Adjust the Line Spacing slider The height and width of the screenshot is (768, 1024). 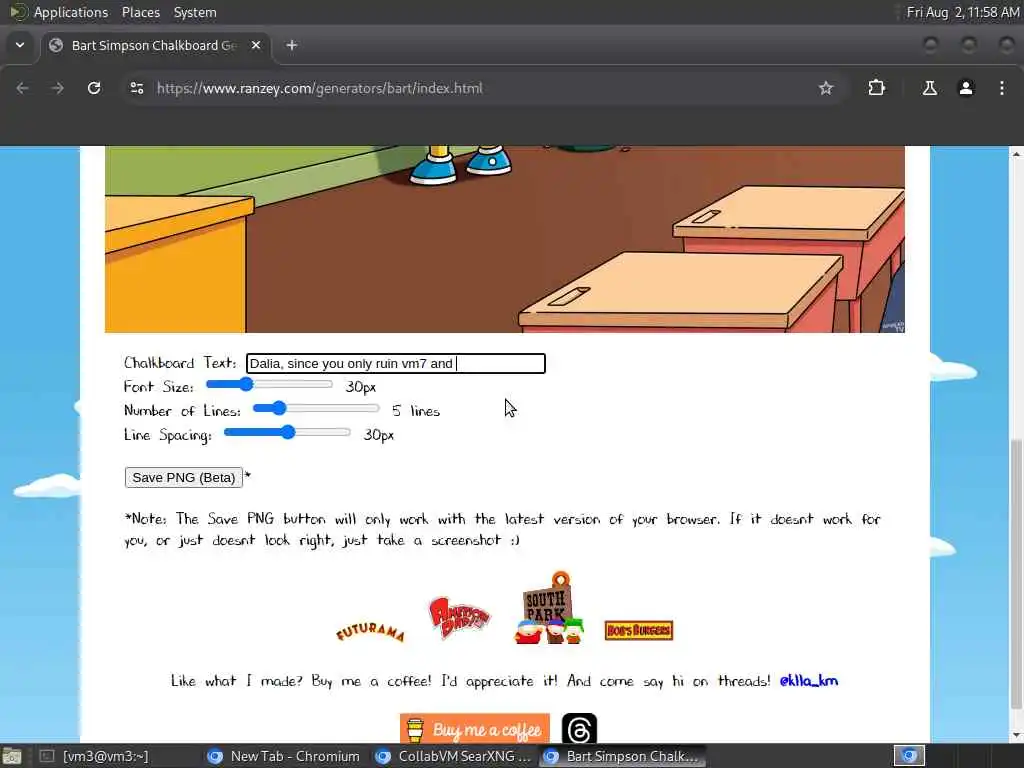(x=287, y=432)
